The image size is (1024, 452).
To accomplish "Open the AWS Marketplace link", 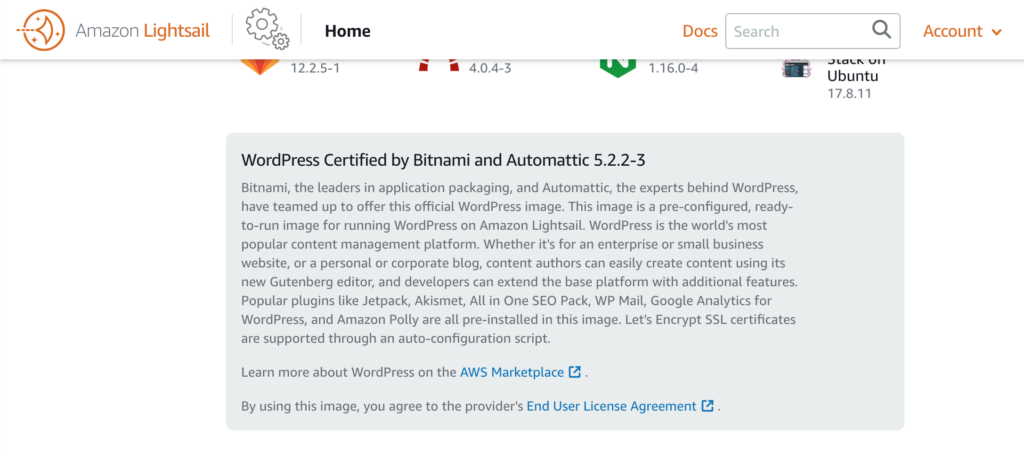I will tap(511, 372).
